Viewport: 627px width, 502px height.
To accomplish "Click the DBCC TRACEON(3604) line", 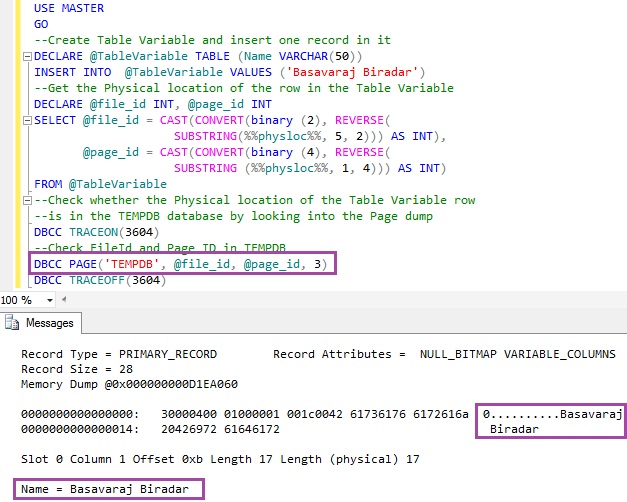I will coord(96,232).
